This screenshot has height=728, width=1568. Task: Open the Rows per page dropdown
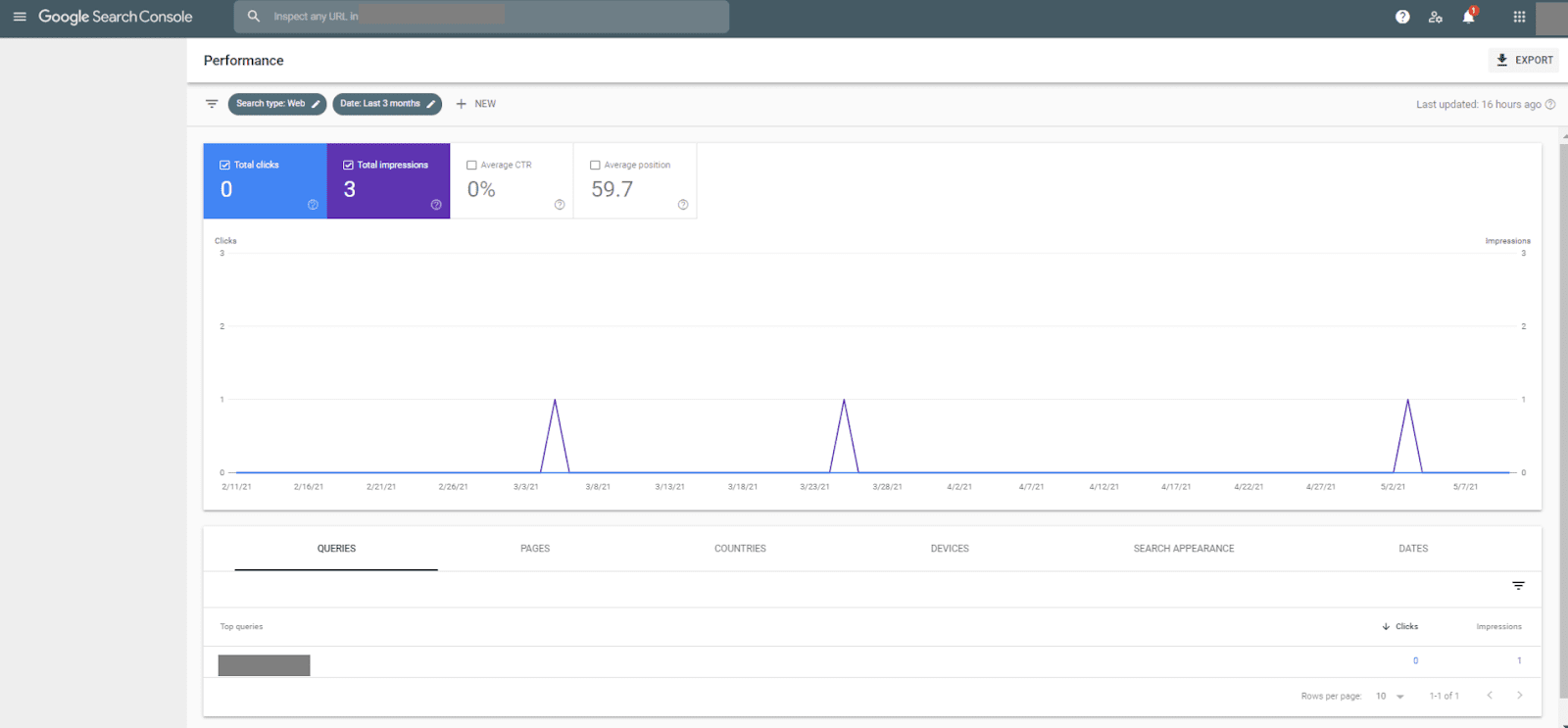coord(1391,697)
